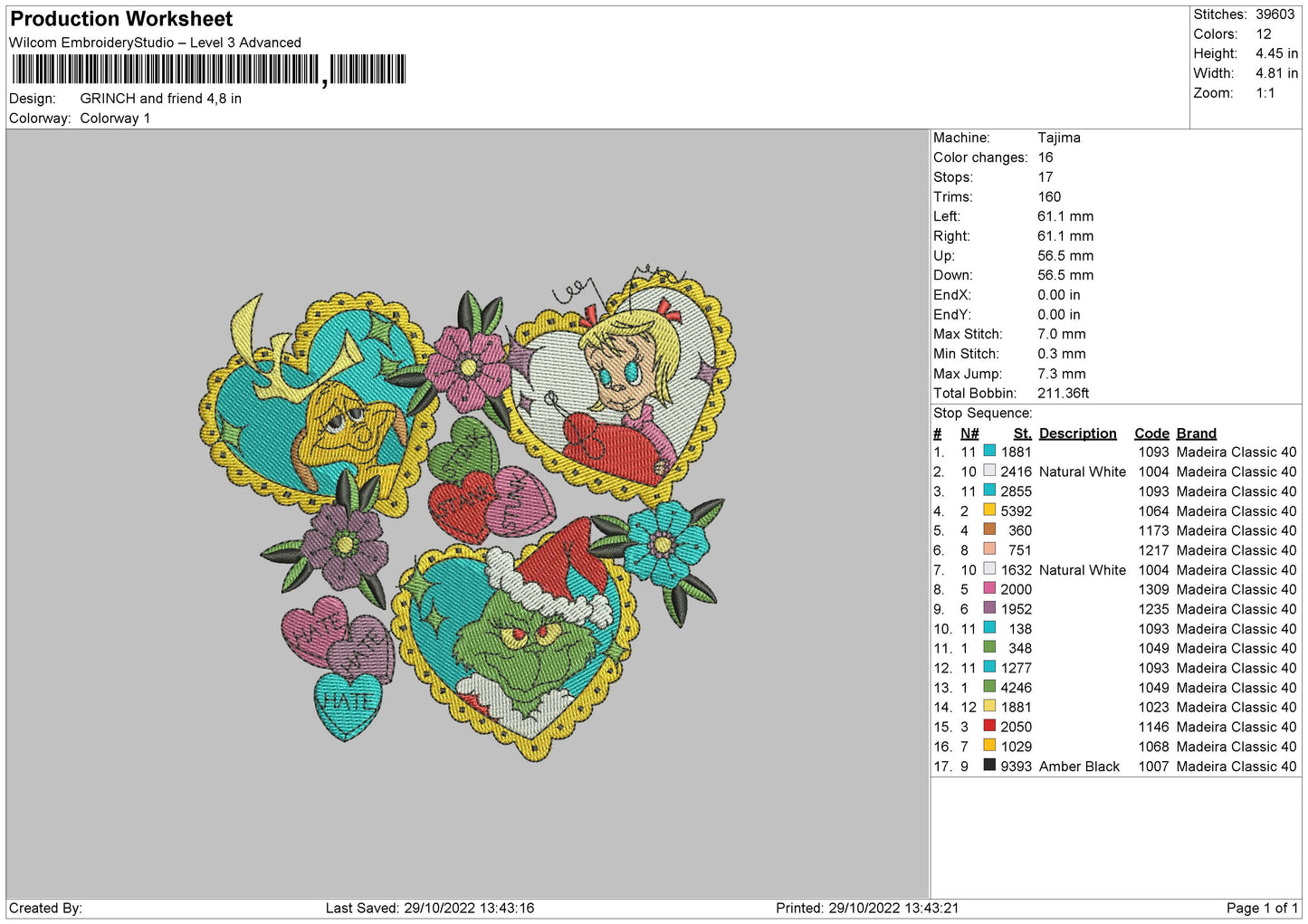Click the Stitches value 39603
This screenshot has width=1308, height=924.
1275,14
